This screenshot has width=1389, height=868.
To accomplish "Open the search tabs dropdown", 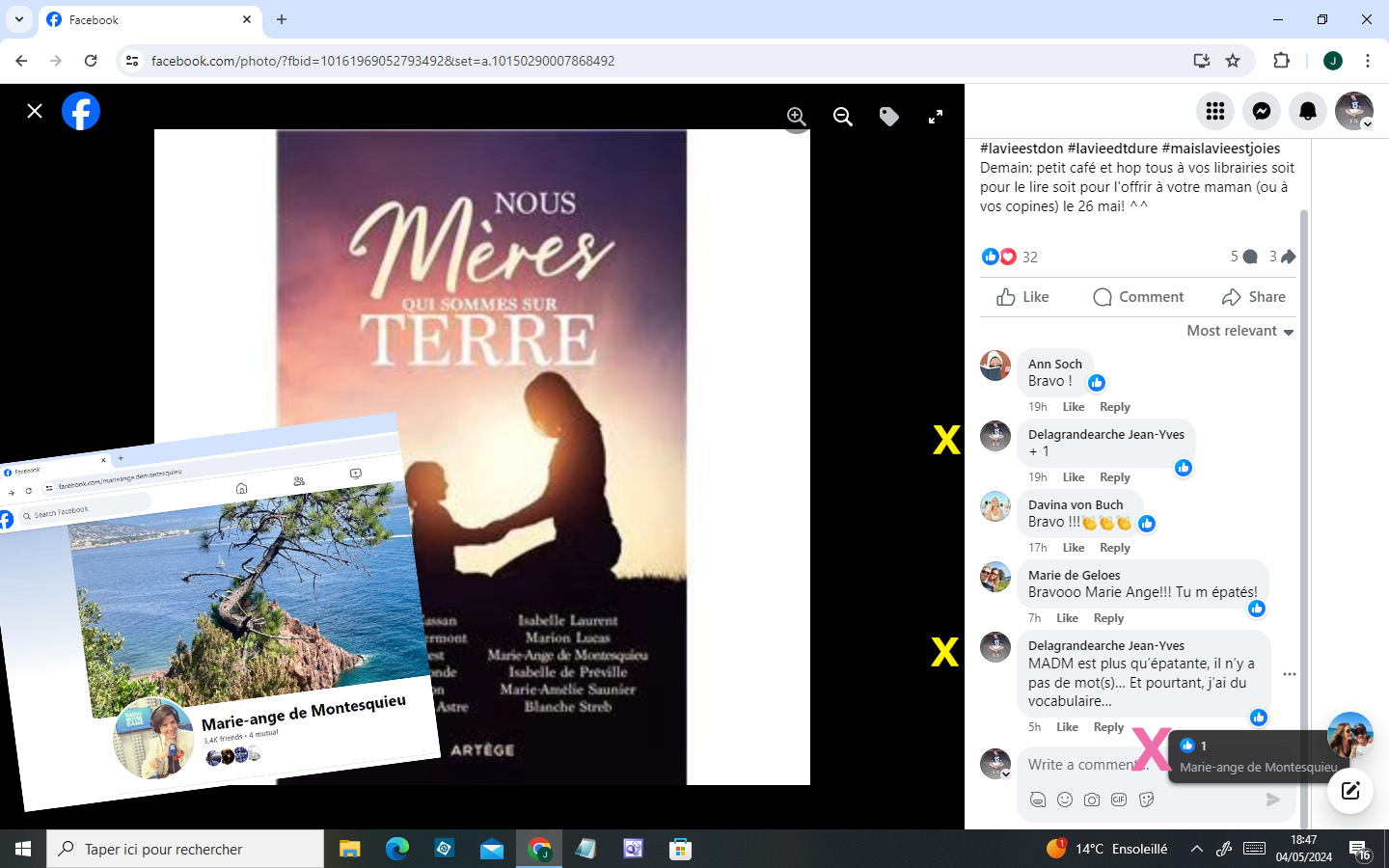I will [19, 19].
